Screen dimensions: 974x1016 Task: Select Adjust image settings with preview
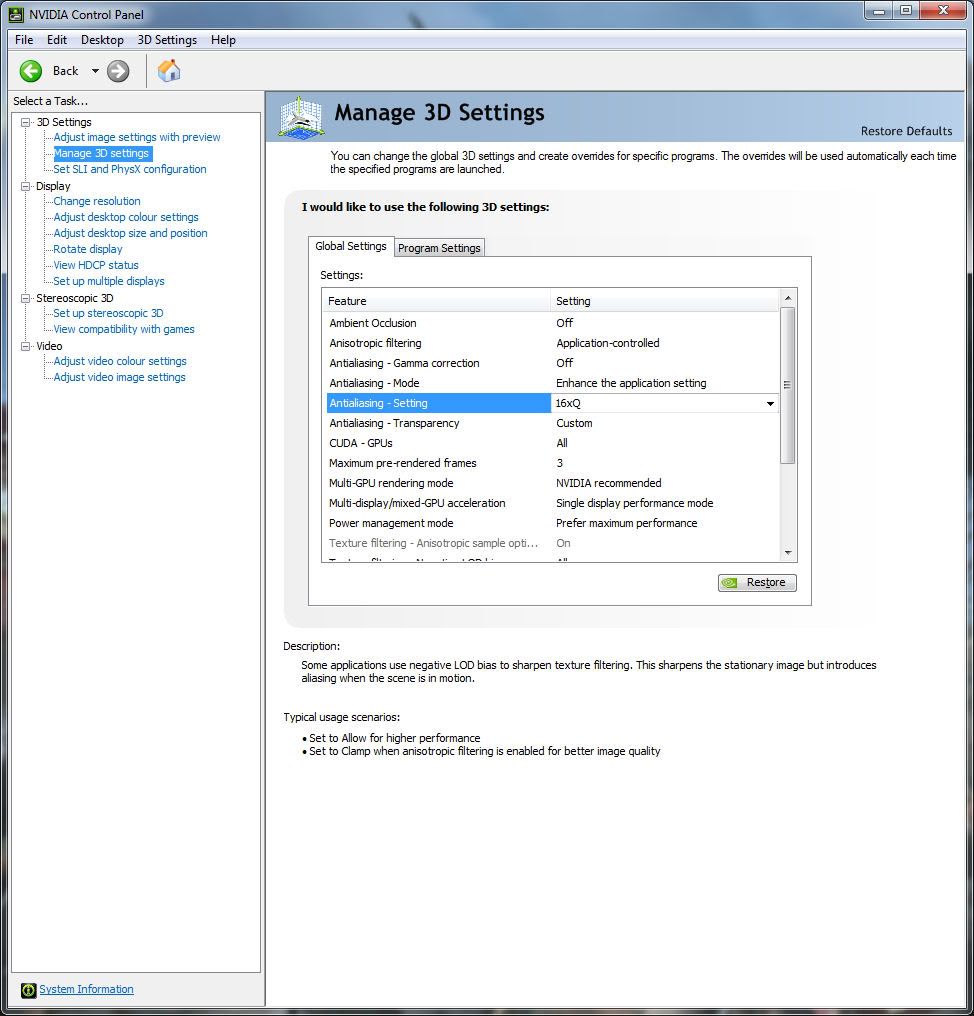(137, 137)
